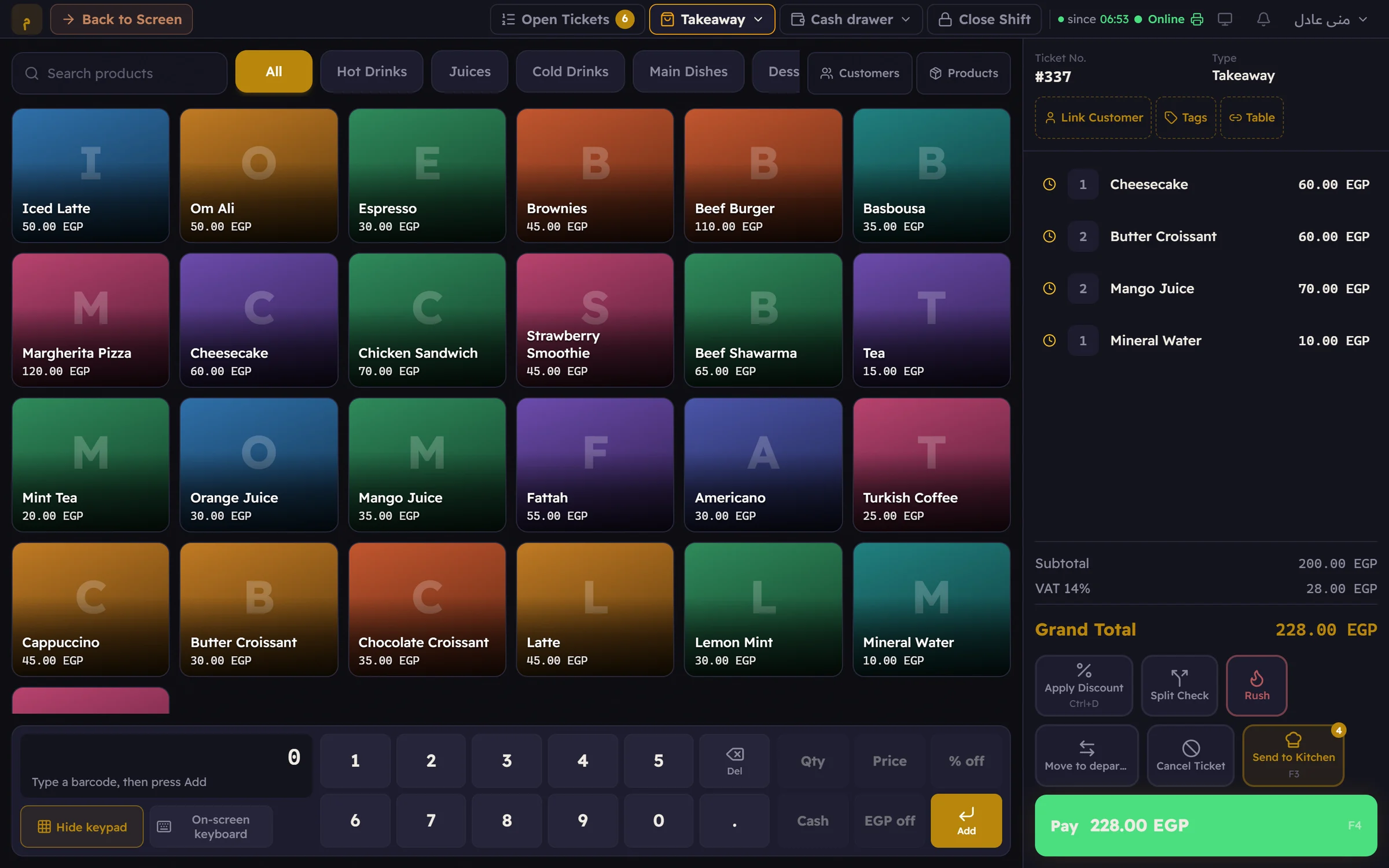
Task: Expand the Takeaway order type dropdown
Action: tap(712, 20)
